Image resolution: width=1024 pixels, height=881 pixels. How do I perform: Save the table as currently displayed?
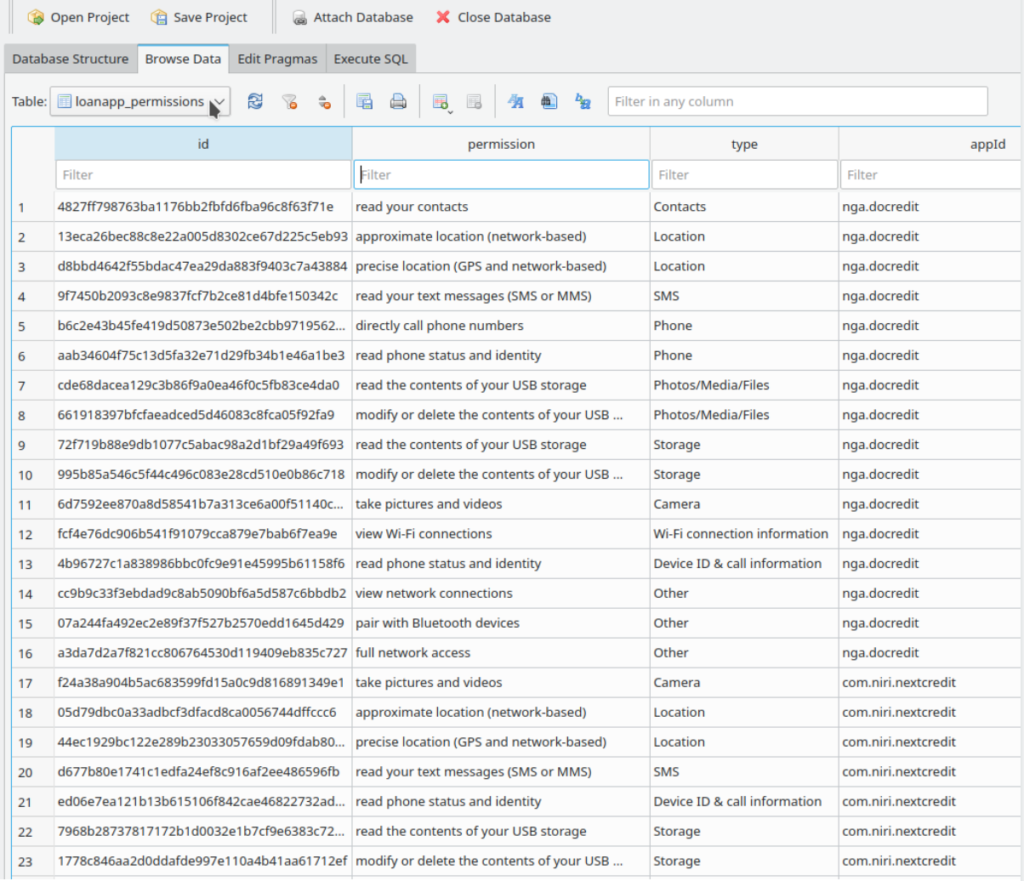[364, 101]
